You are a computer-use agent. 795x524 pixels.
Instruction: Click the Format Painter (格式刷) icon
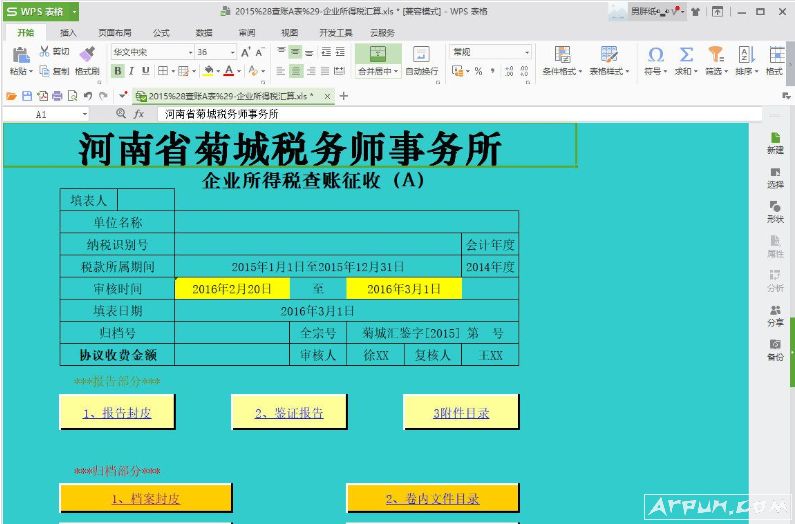(x=87, y=53)
